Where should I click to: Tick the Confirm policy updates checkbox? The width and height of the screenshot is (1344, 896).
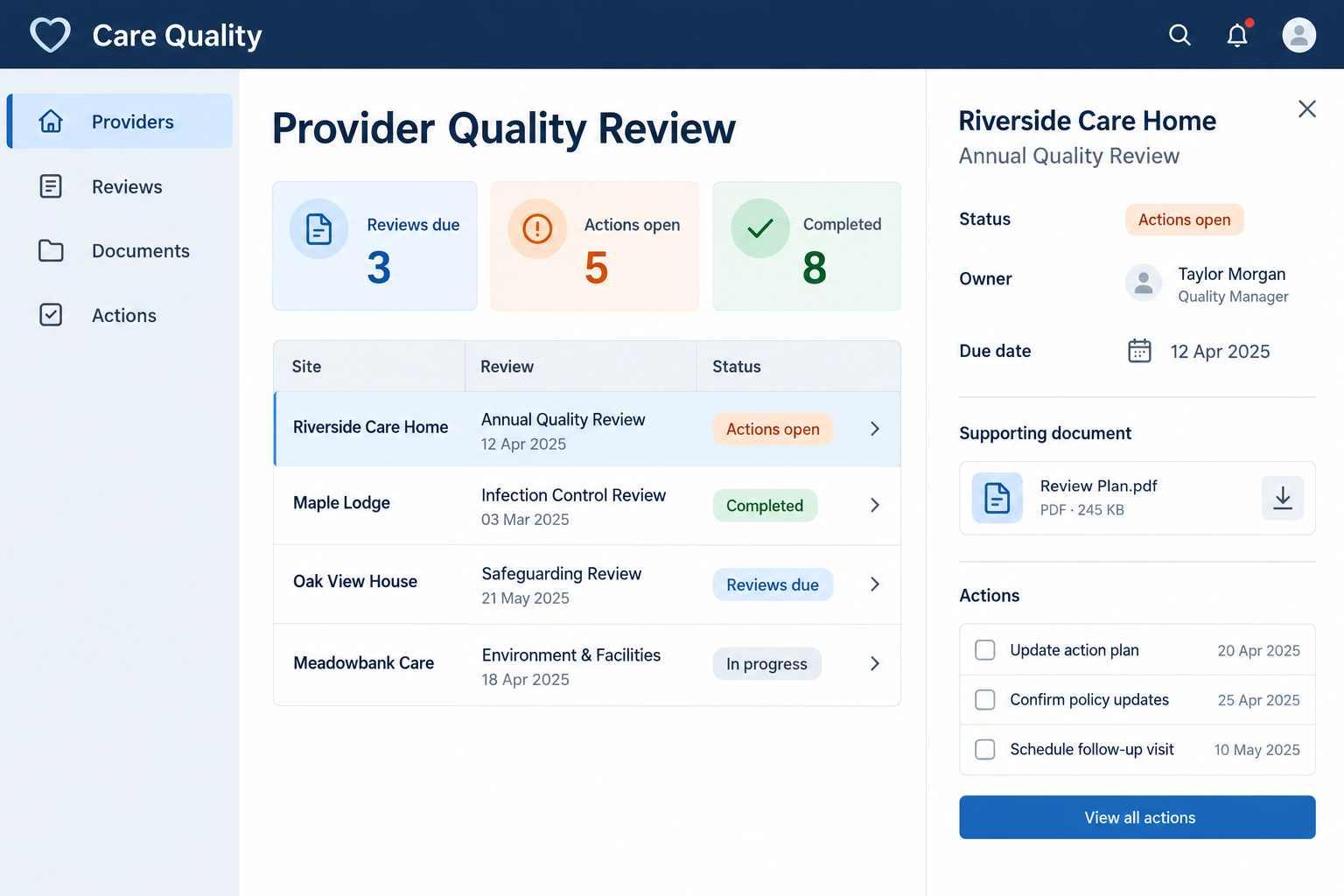tap(985, 700)
